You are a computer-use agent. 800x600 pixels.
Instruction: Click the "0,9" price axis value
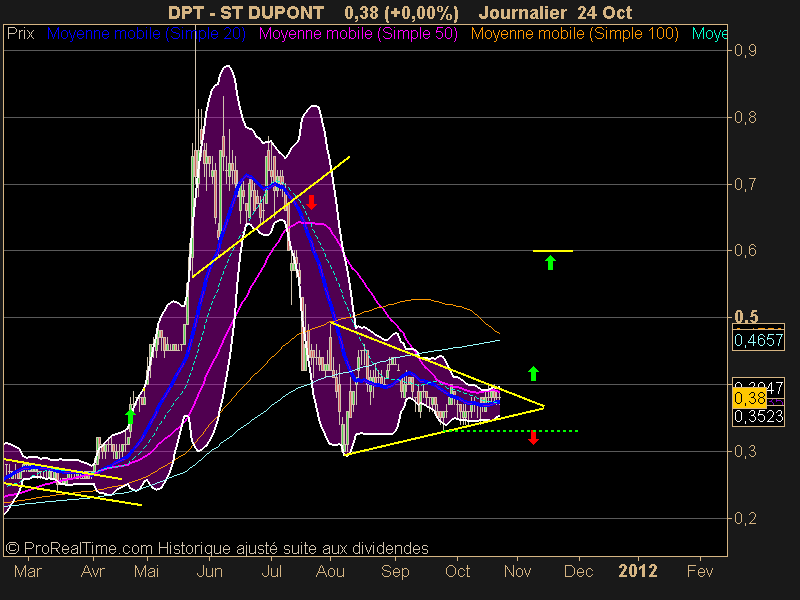tap(745, 51)
